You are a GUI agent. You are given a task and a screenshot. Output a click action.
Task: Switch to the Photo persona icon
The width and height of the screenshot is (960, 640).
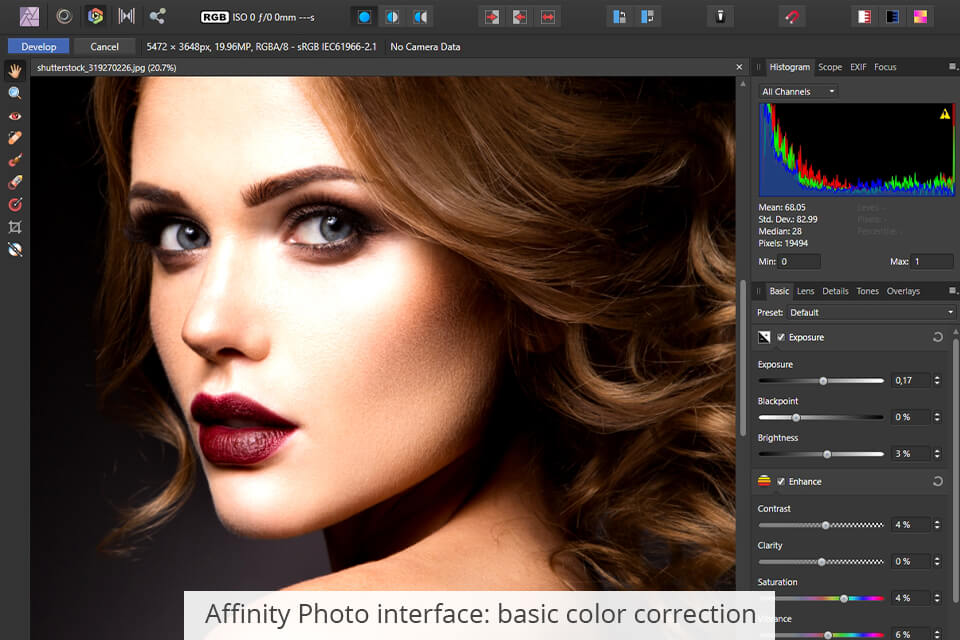click(x=29, y=17)
